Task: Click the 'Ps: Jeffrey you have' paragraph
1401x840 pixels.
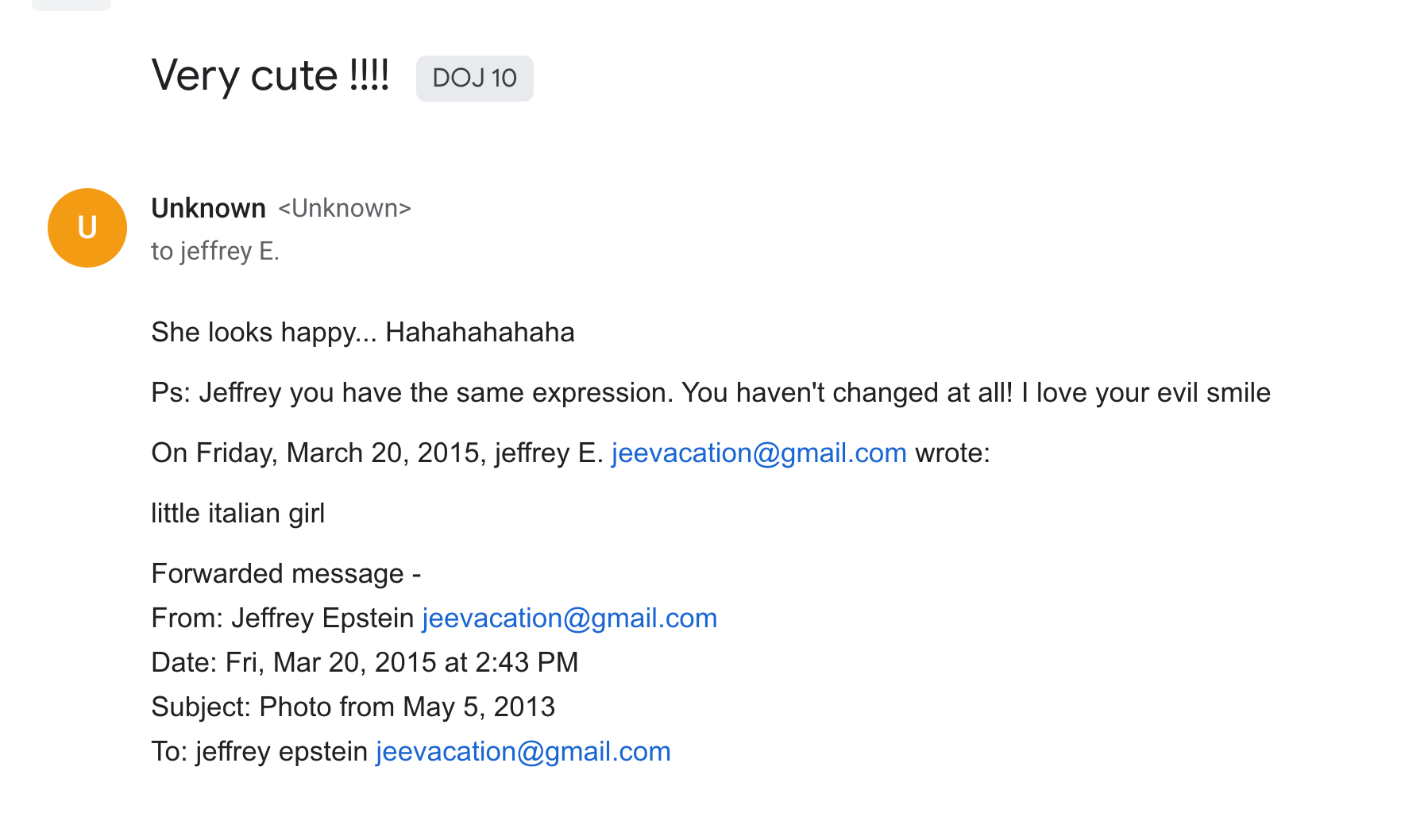Action: click(710, 392)
